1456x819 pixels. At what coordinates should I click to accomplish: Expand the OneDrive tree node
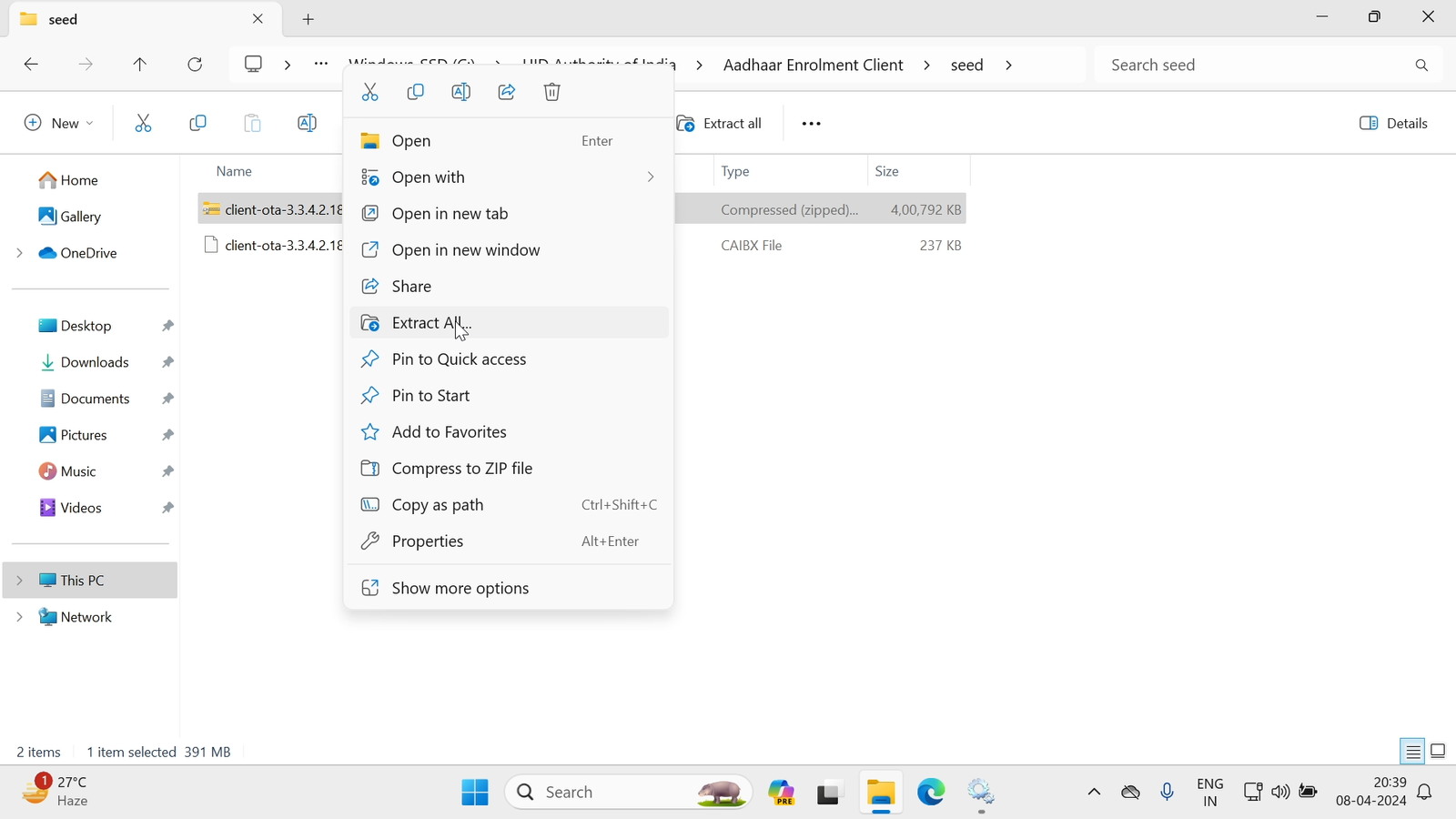pyautogui.click(x=19, y=253)
